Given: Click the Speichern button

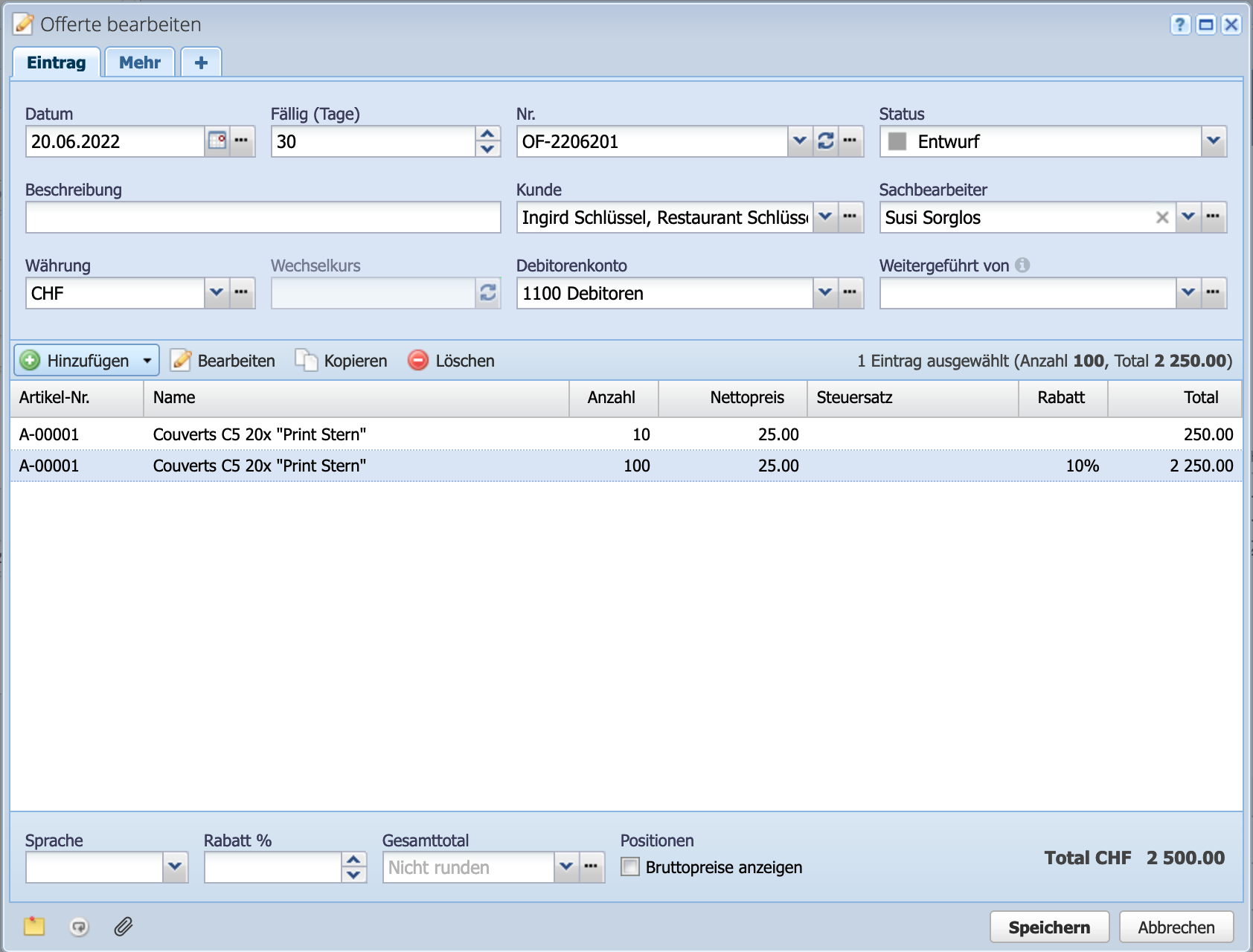Looking at the screenshot, I should click(1048, 927).
